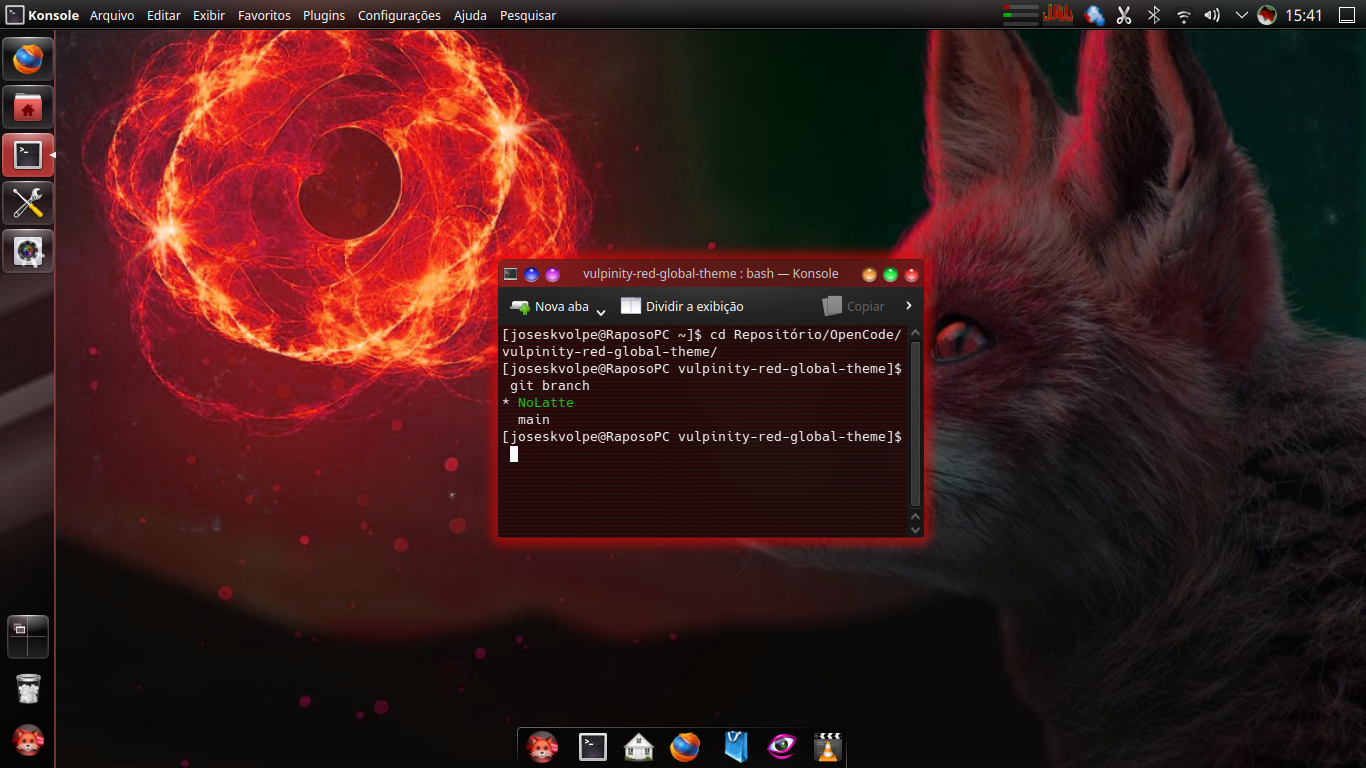Maximize Konsole with the green orb
1366x768 pixels.
890,274
